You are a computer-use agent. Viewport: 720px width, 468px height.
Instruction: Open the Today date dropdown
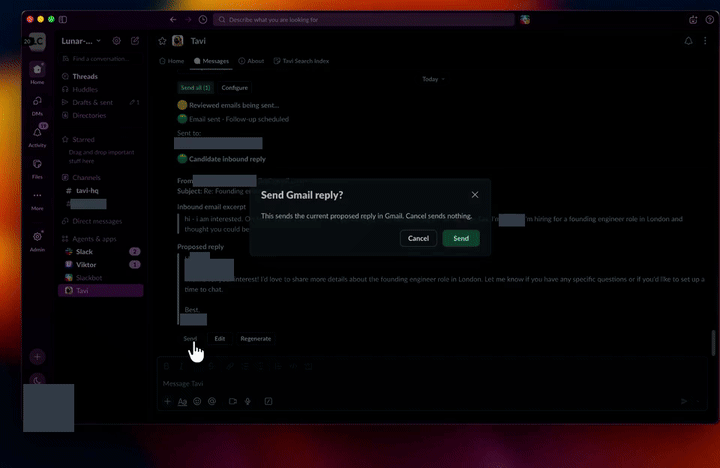[433, 79]
